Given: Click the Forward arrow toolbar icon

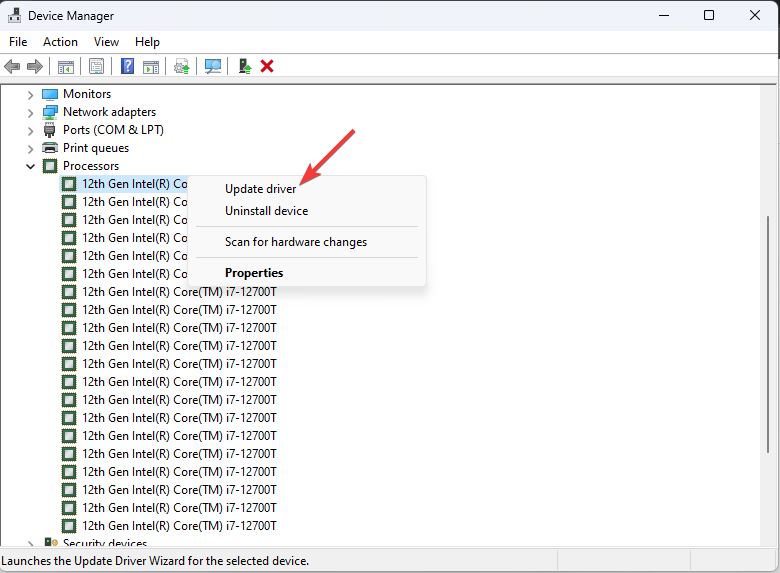Looking at the screenshot, I should (35, 66).
